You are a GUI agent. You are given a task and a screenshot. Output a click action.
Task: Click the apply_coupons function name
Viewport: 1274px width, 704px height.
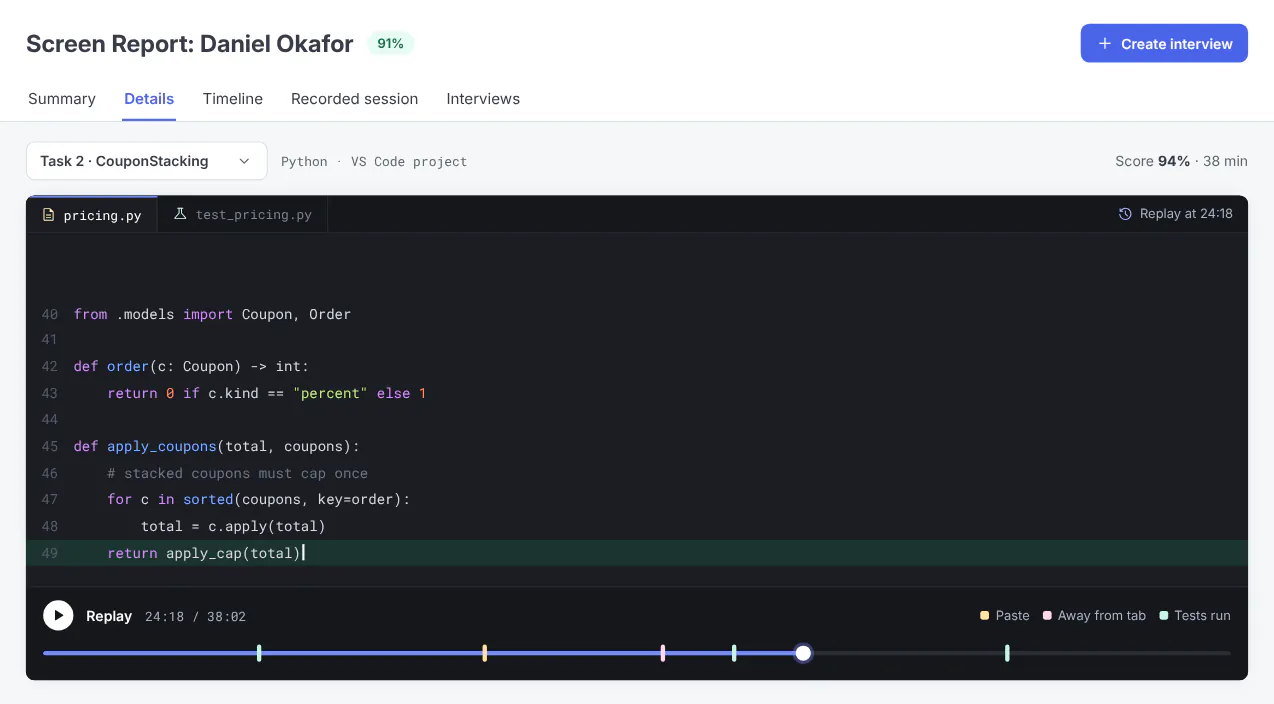pos(162,447)
